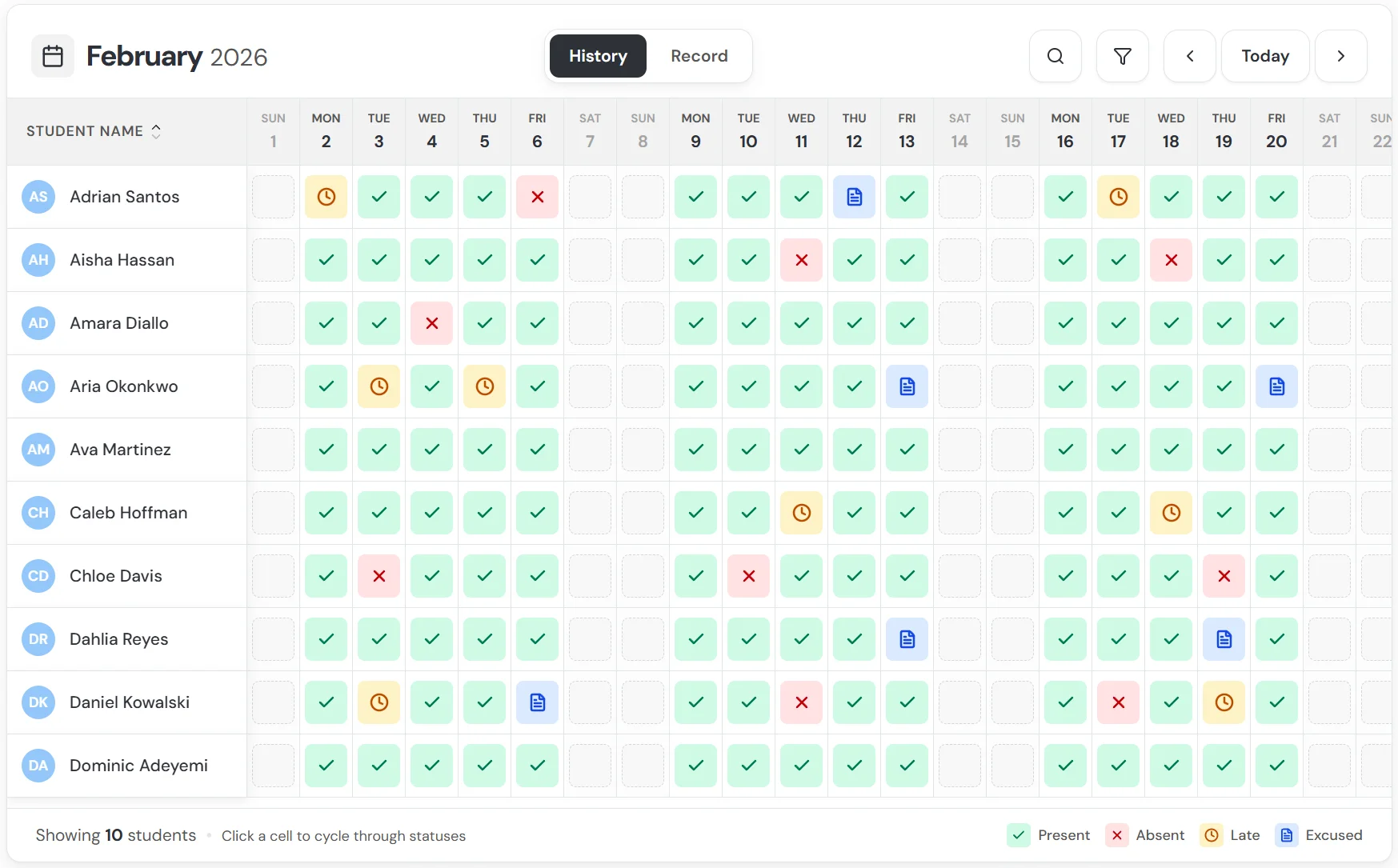
Task: Open the filter icon next to search
Action: (1122, 56)
